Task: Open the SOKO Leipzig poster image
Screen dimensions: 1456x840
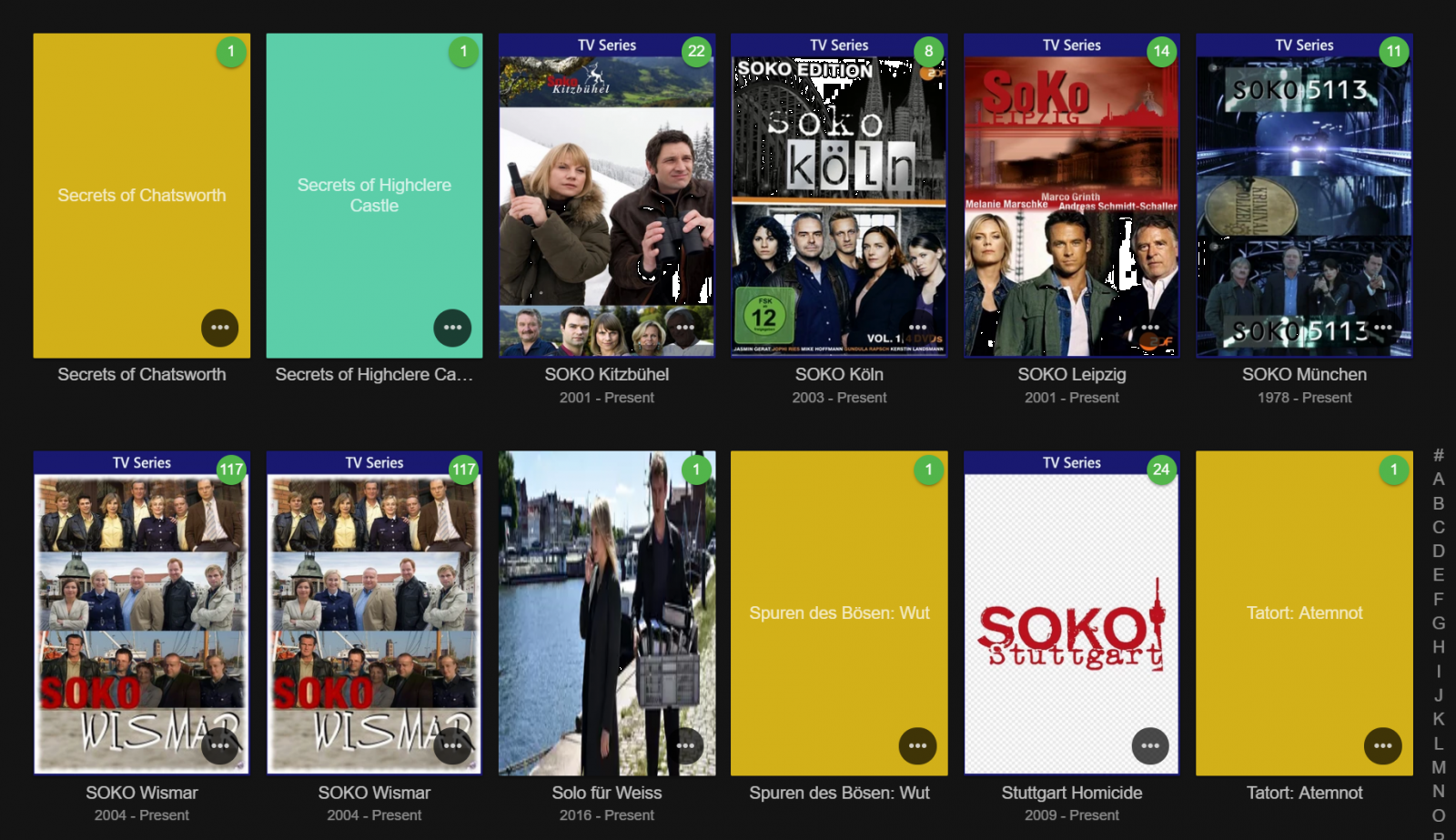Action: 1072,196
